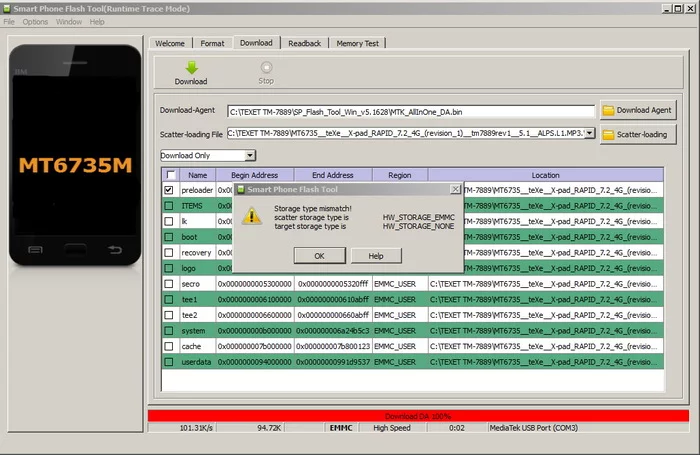Screen dimensions: 700x455
Task: Switch to the Welcome tab
Action: click(x=170, y=43)
